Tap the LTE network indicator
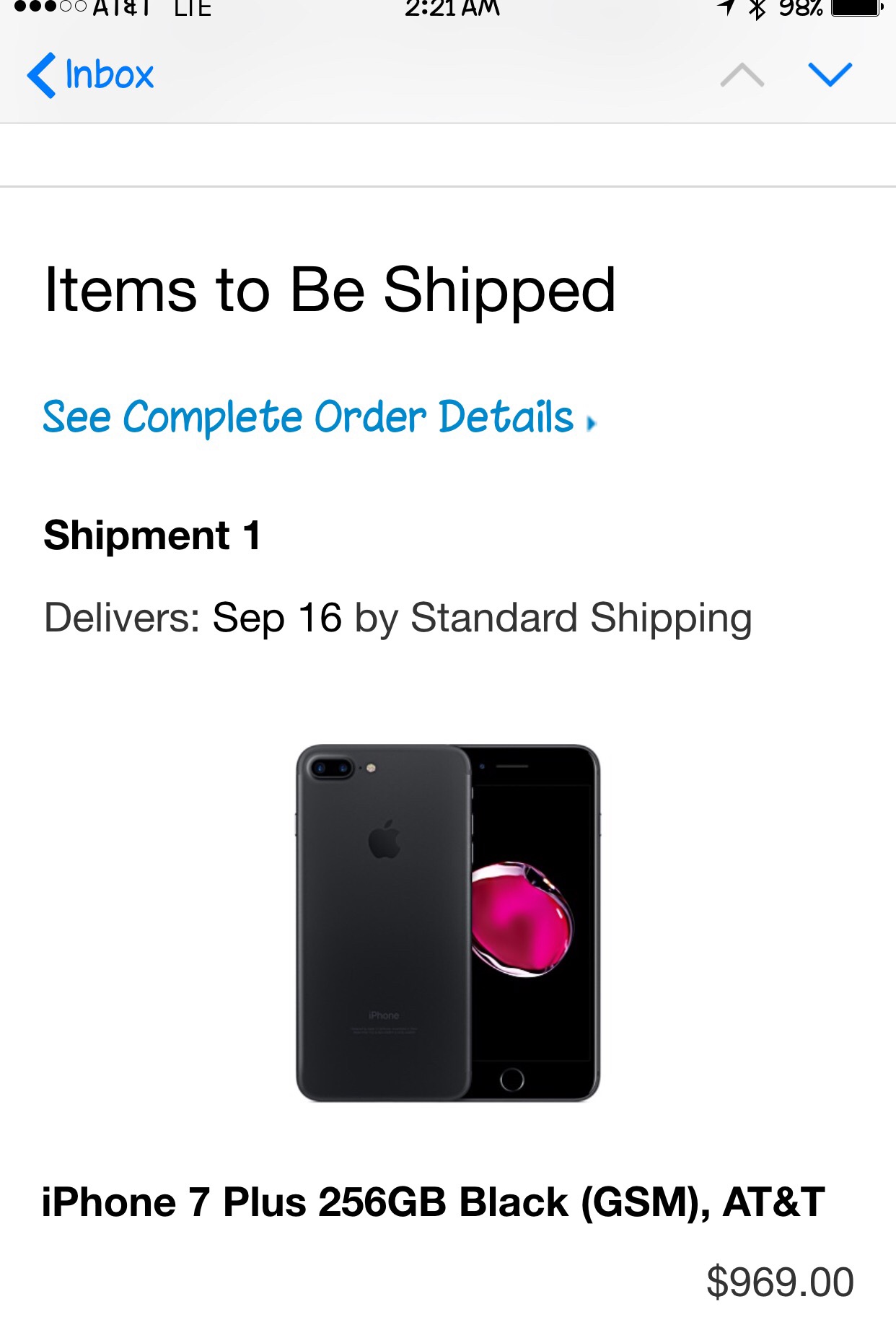896x1325 pixels. tap(193, 8)
